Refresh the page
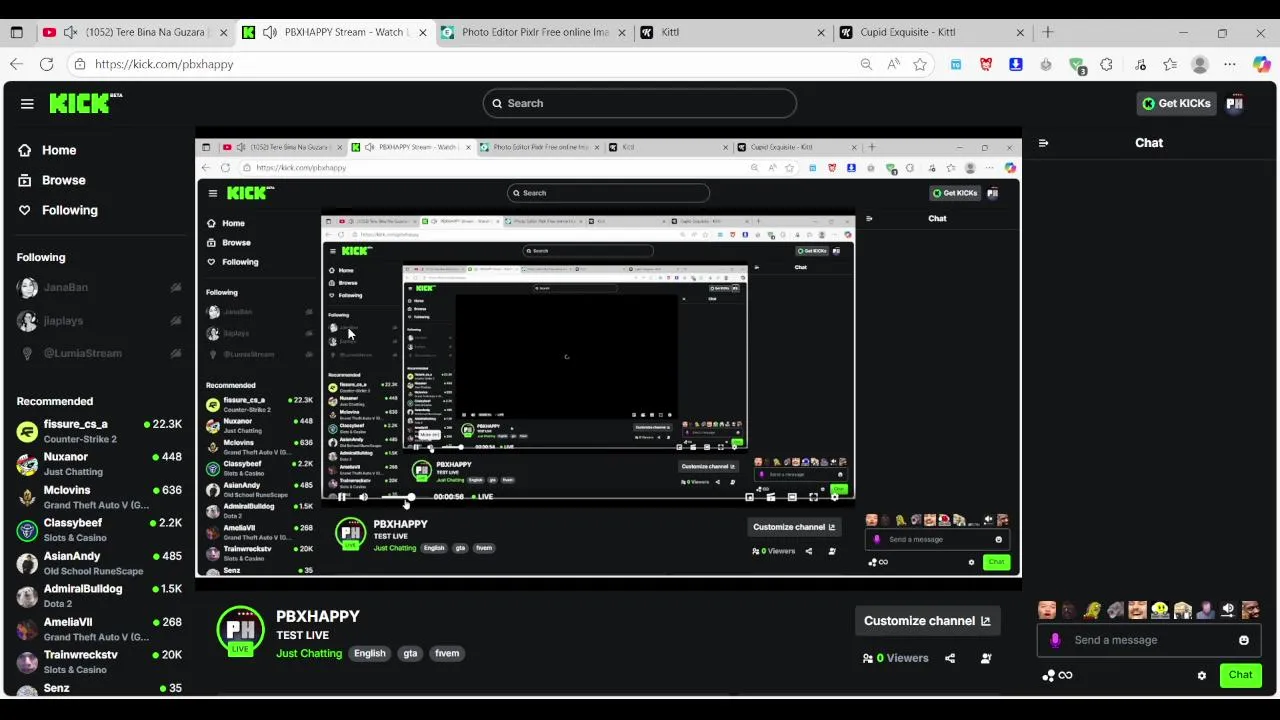The image size is (1280, 720). [x=46, y=64]
